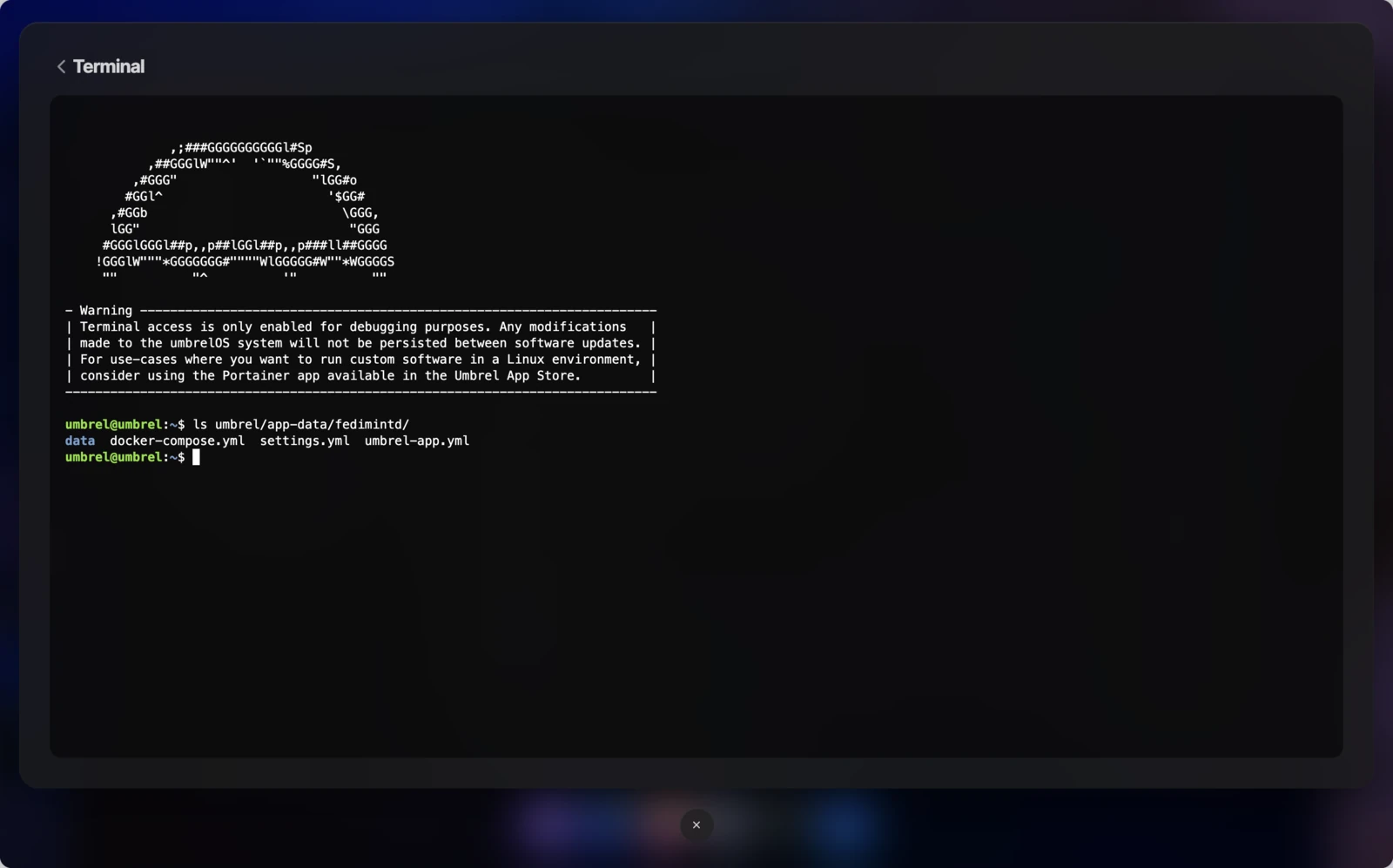The height and width of the screenshot is (868, 1393).
Task: Select the blue data directory entry
Action: point(79,441)
